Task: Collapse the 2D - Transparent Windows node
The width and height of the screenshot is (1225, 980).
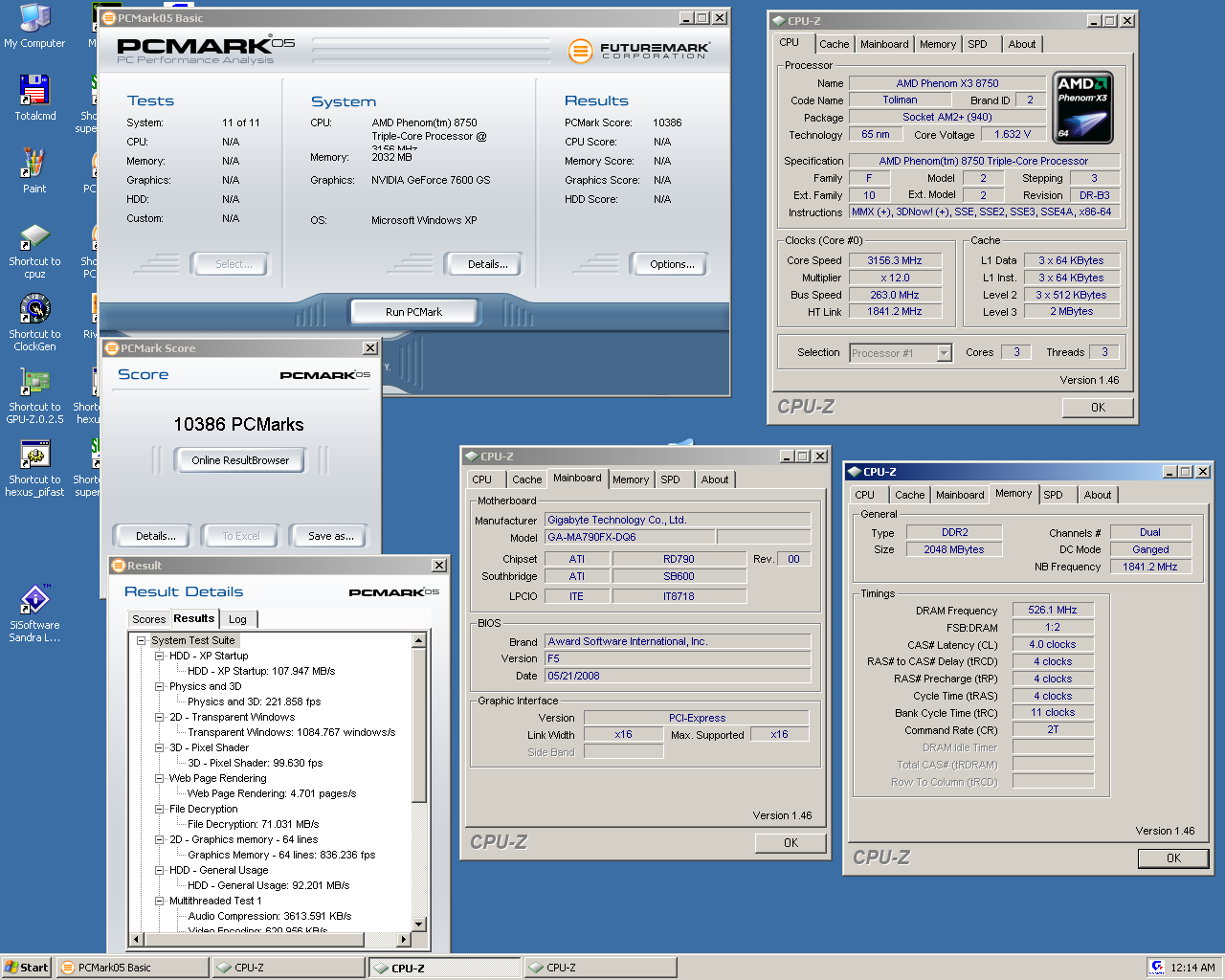Action: [x=159, y=717]
